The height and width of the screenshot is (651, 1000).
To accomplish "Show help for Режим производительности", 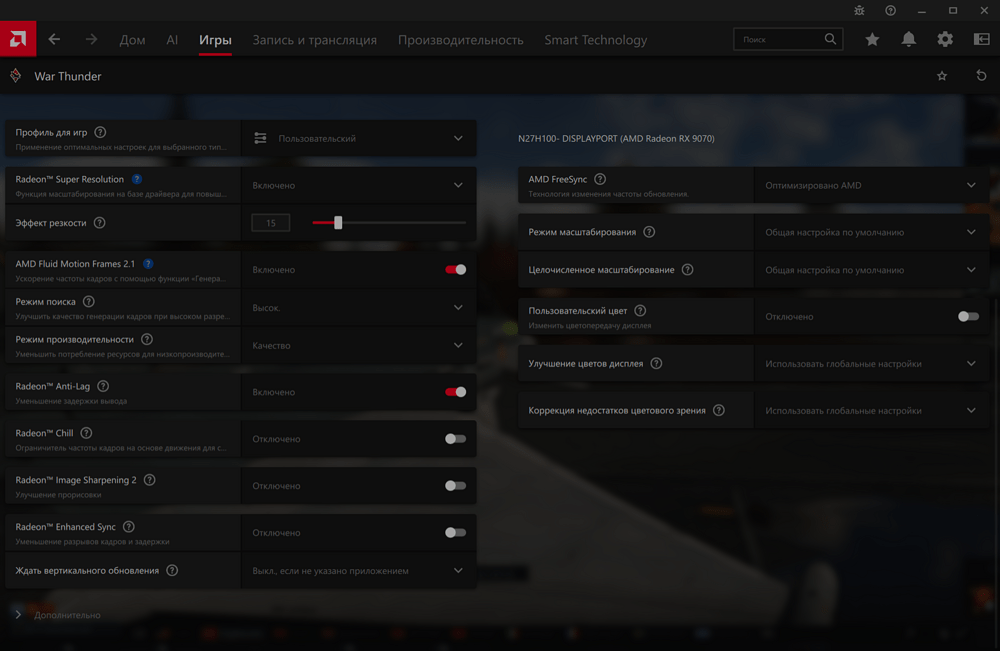I will click(x=147, y=339).
